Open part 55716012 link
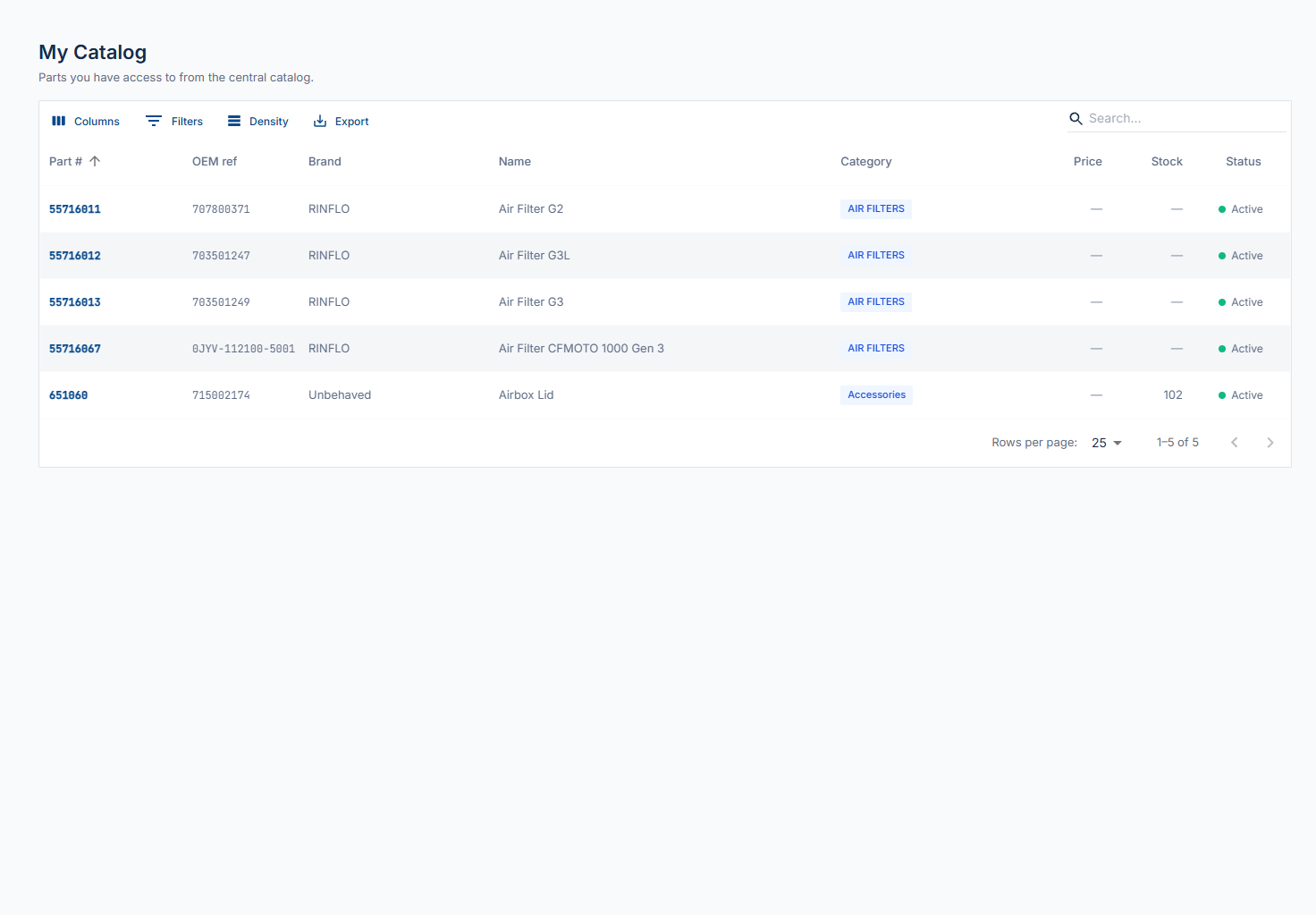Viewport: 1316px width, 915px height. (75, 256)
